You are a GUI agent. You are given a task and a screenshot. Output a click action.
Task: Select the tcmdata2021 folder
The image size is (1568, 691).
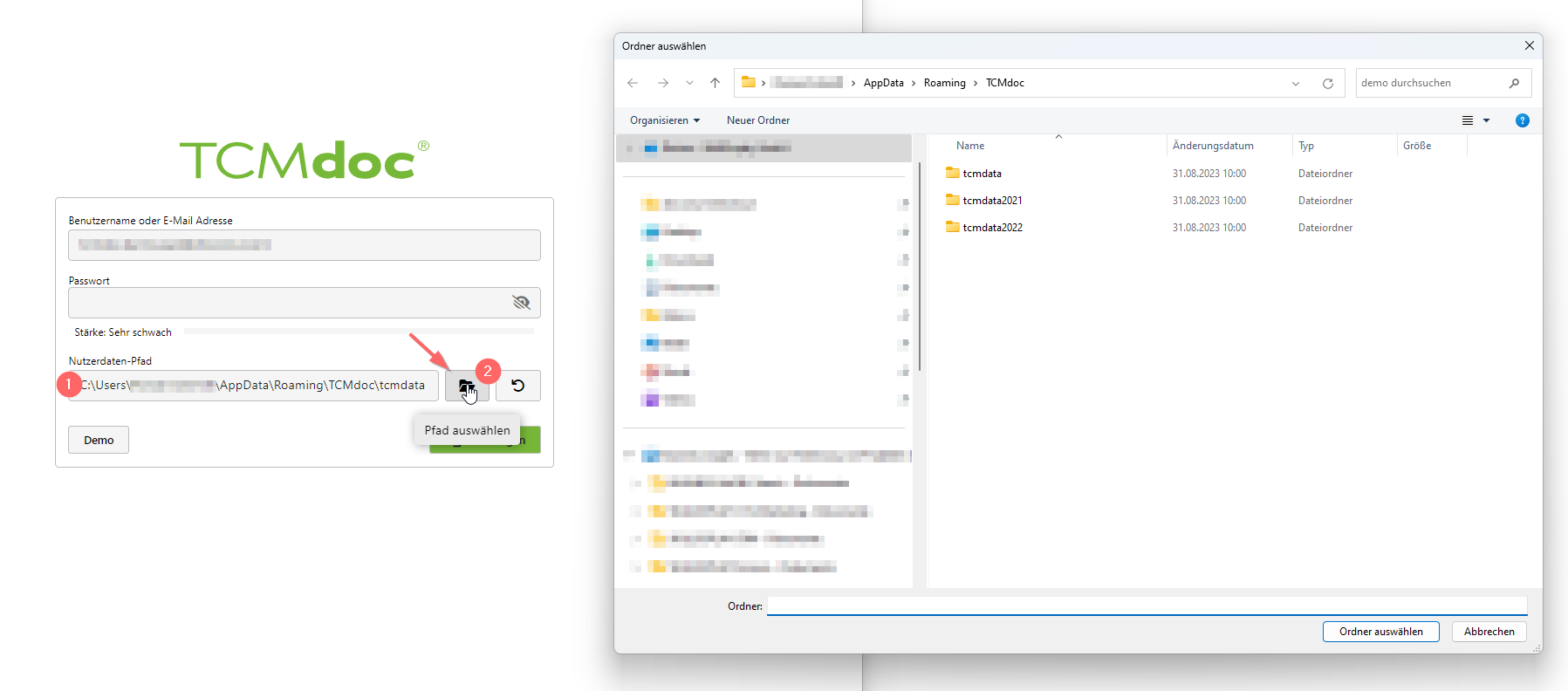pyautogui.click(x=984, y=201)
